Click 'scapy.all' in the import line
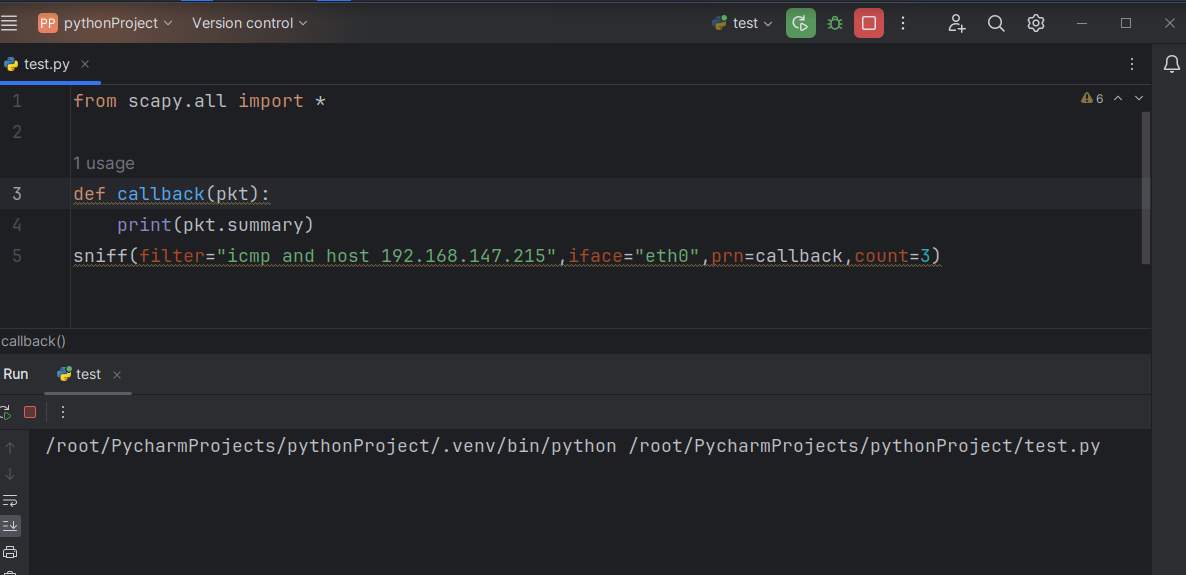This screenshot has width=1186, height=575. click(178, 101)
